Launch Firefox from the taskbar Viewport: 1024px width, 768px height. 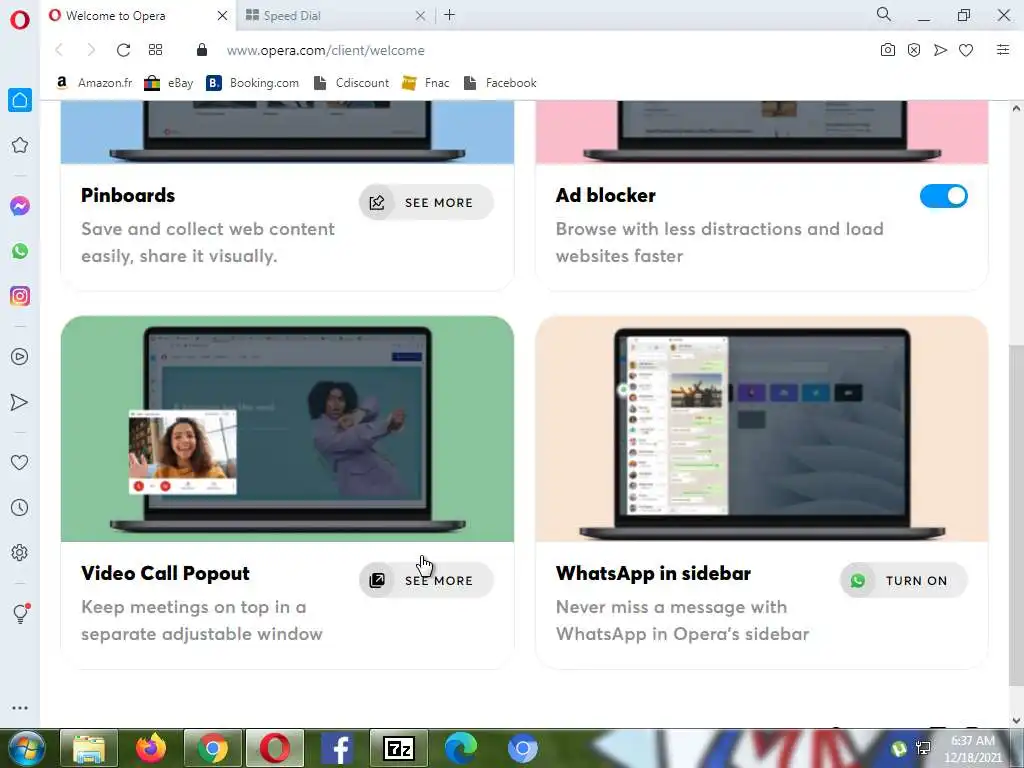(150, 748)
